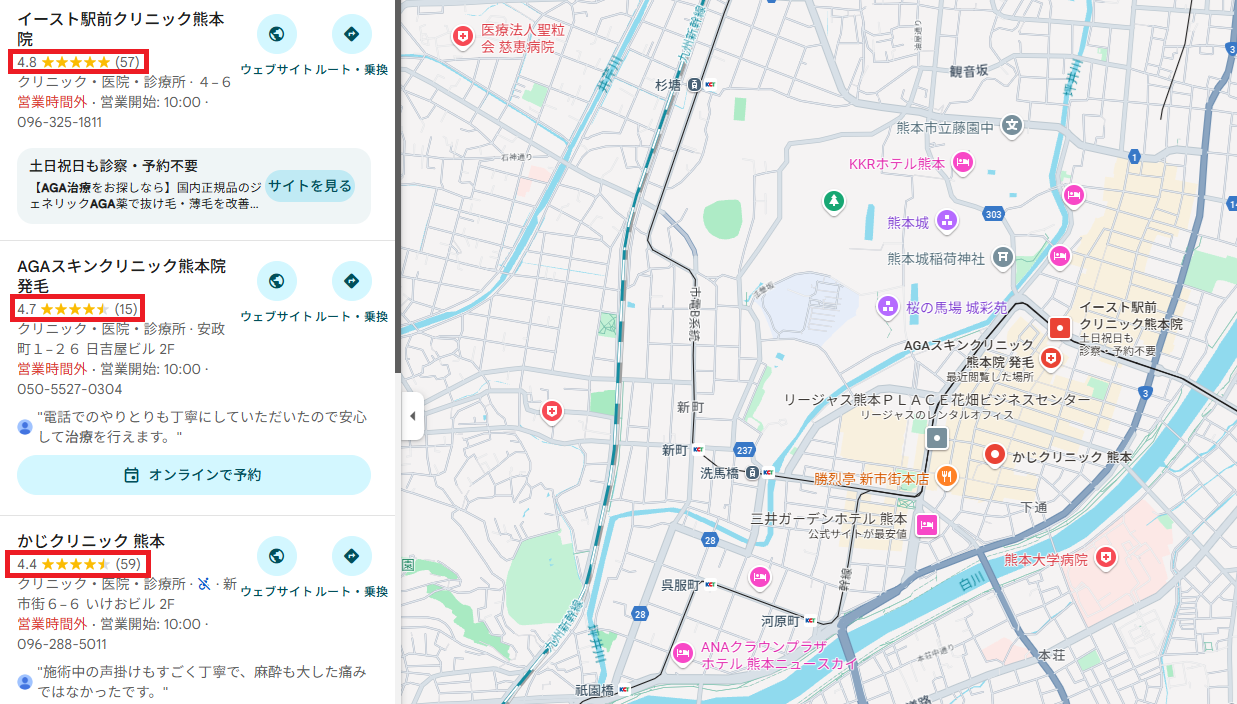The image size is (1237, 704).
Task: Click the 呉服町 tram stop label
Action: click(681, 584)
